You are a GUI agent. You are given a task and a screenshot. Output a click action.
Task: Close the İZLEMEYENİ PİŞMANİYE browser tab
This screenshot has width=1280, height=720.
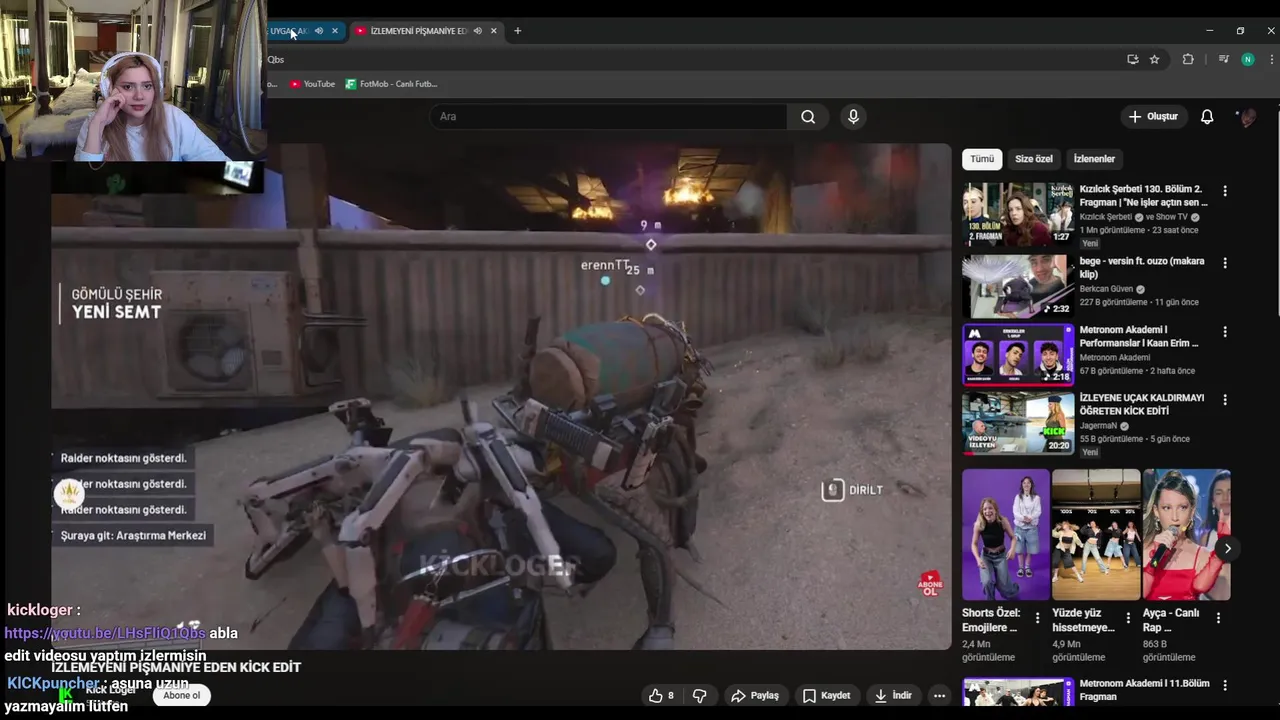tap(494, 31)
